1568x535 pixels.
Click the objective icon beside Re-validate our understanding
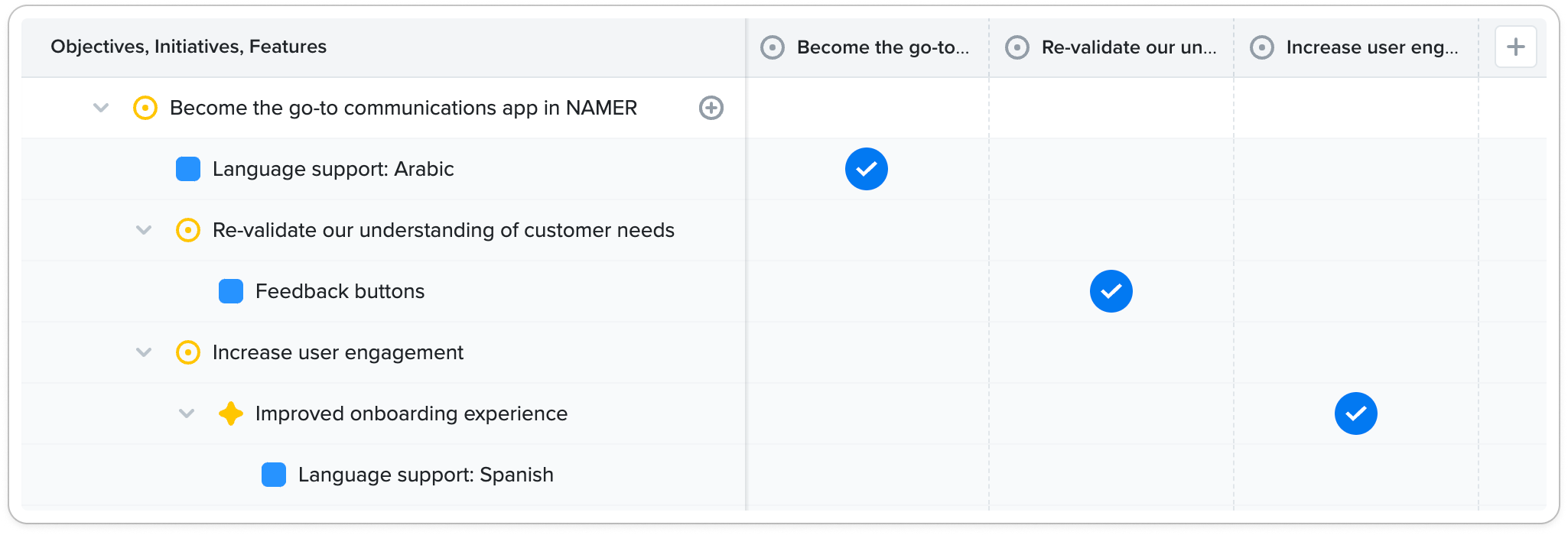(188, 230)
